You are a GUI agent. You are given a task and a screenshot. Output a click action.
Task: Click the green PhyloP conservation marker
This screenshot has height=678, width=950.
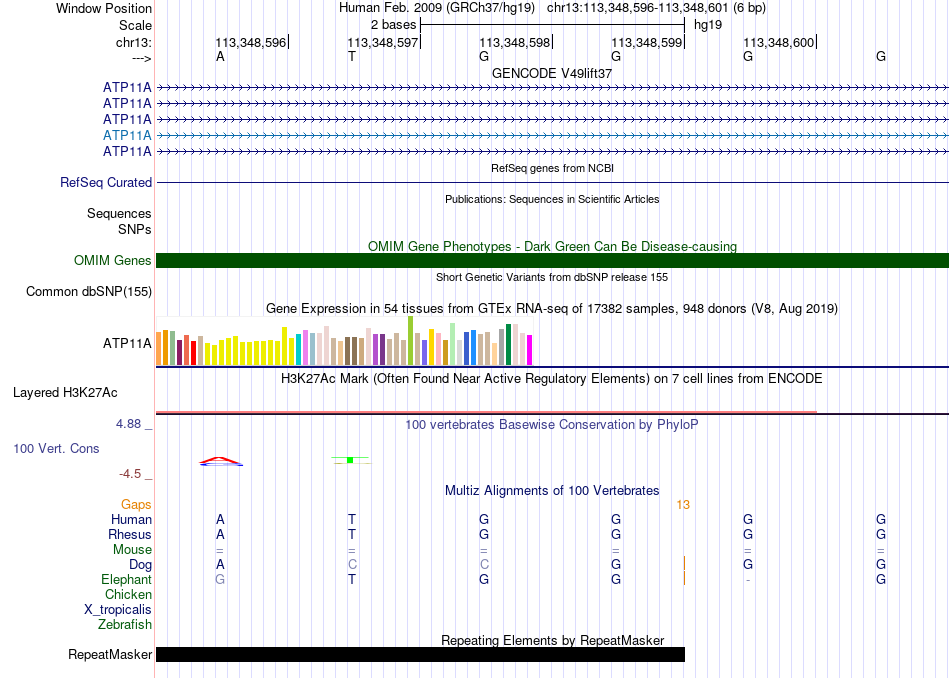350,460
